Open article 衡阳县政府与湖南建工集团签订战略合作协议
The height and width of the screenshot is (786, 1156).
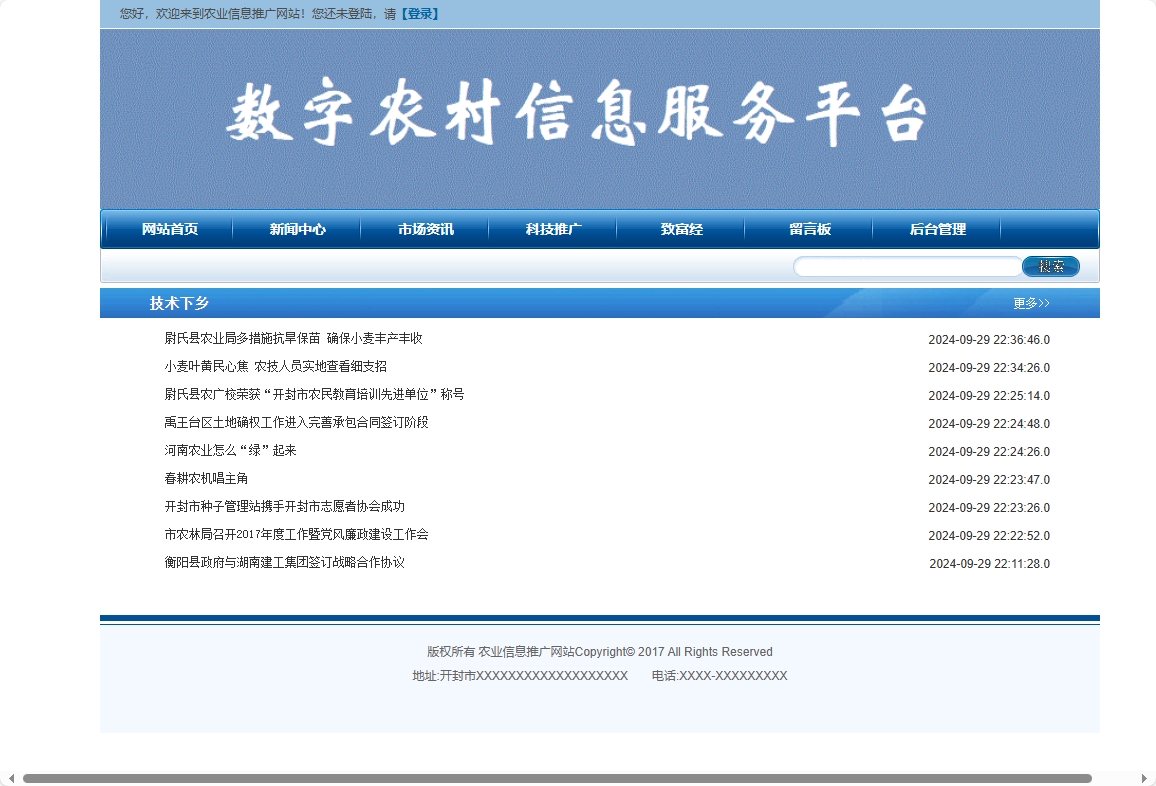click(284, 562)
